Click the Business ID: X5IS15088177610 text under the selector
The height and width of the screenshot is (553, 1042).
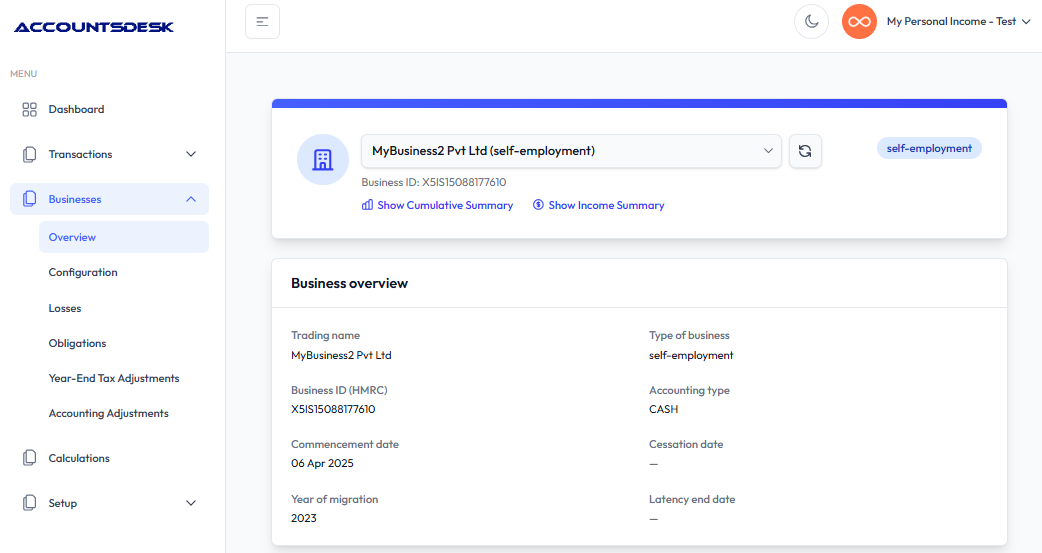point(434,182)
